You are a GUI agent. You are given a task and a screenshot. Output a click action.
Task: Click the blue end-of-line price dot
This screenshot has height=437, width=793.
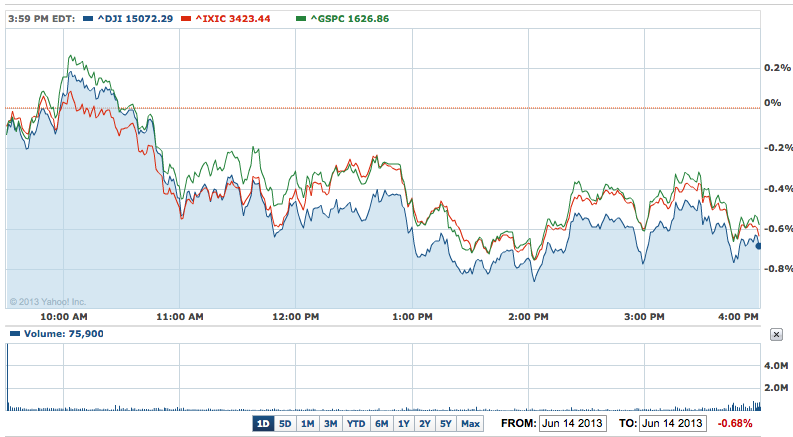(x=759, y=245)
